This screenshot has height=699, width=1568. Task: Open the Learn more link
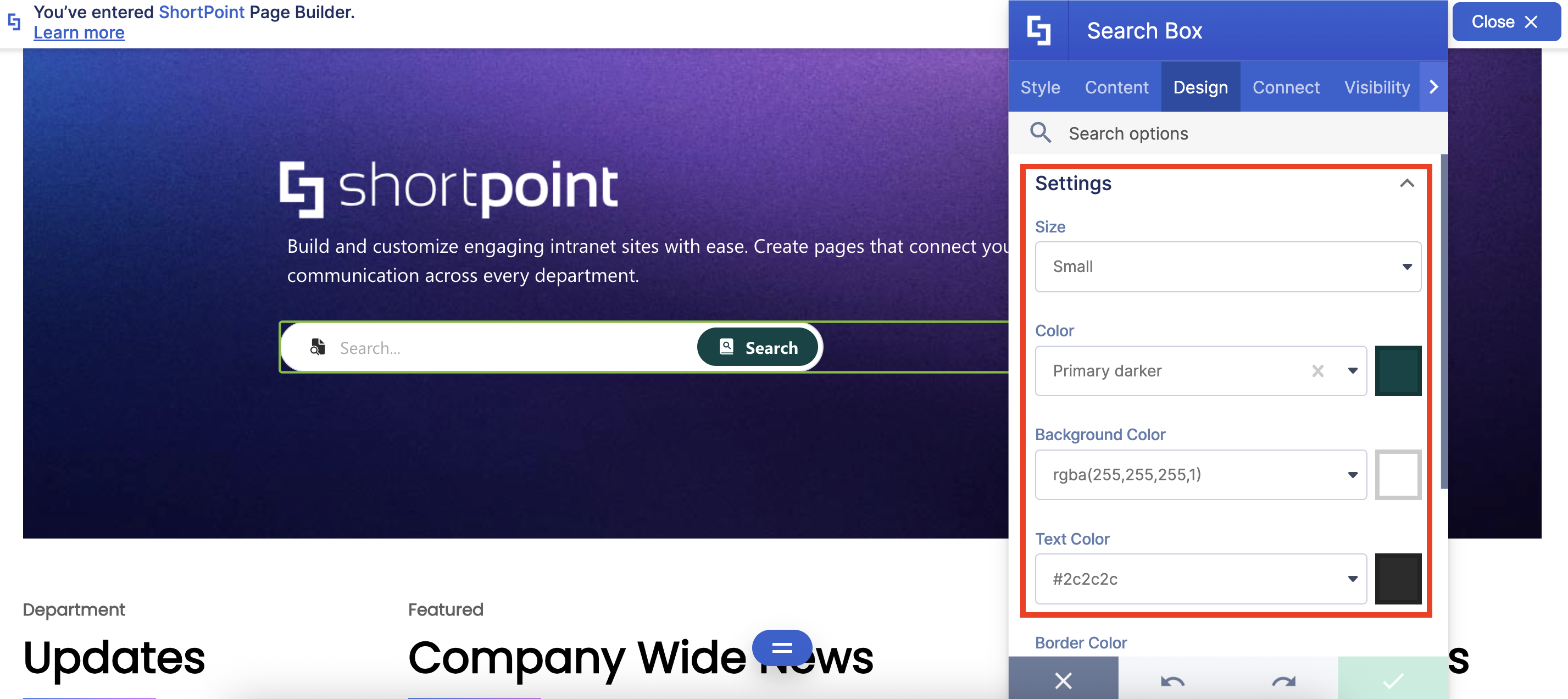click(79, 33)
